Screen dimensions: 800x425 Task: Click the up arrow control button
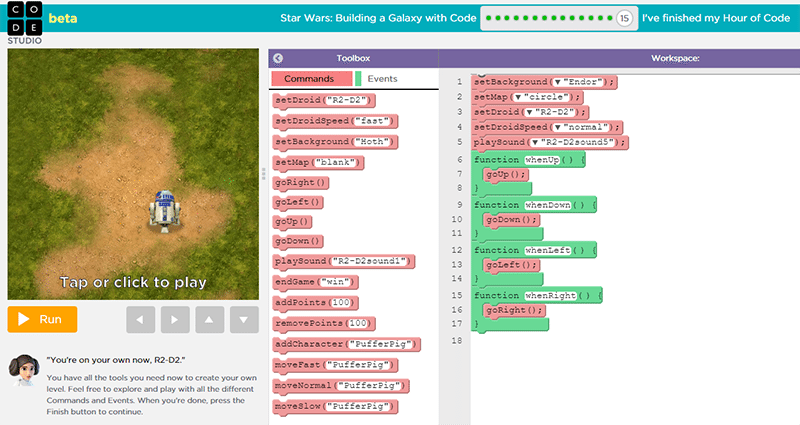(210, 320)
